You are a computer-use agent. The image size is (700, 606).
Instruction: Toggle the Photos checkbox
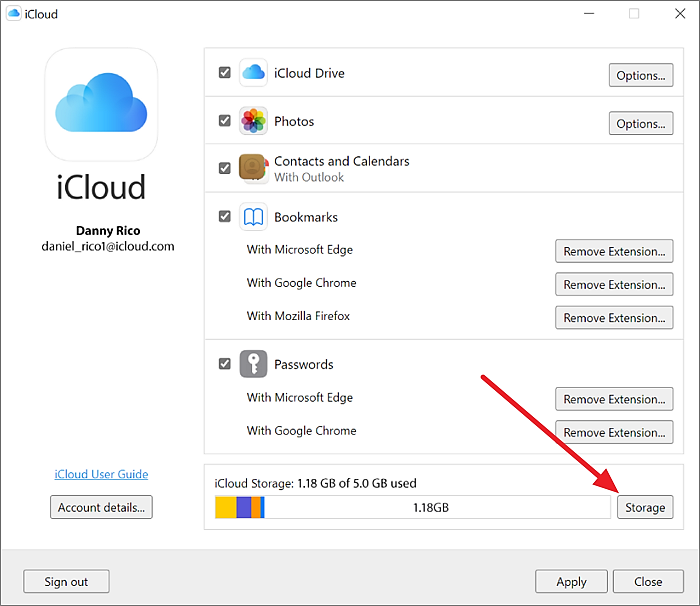[225, 121]
